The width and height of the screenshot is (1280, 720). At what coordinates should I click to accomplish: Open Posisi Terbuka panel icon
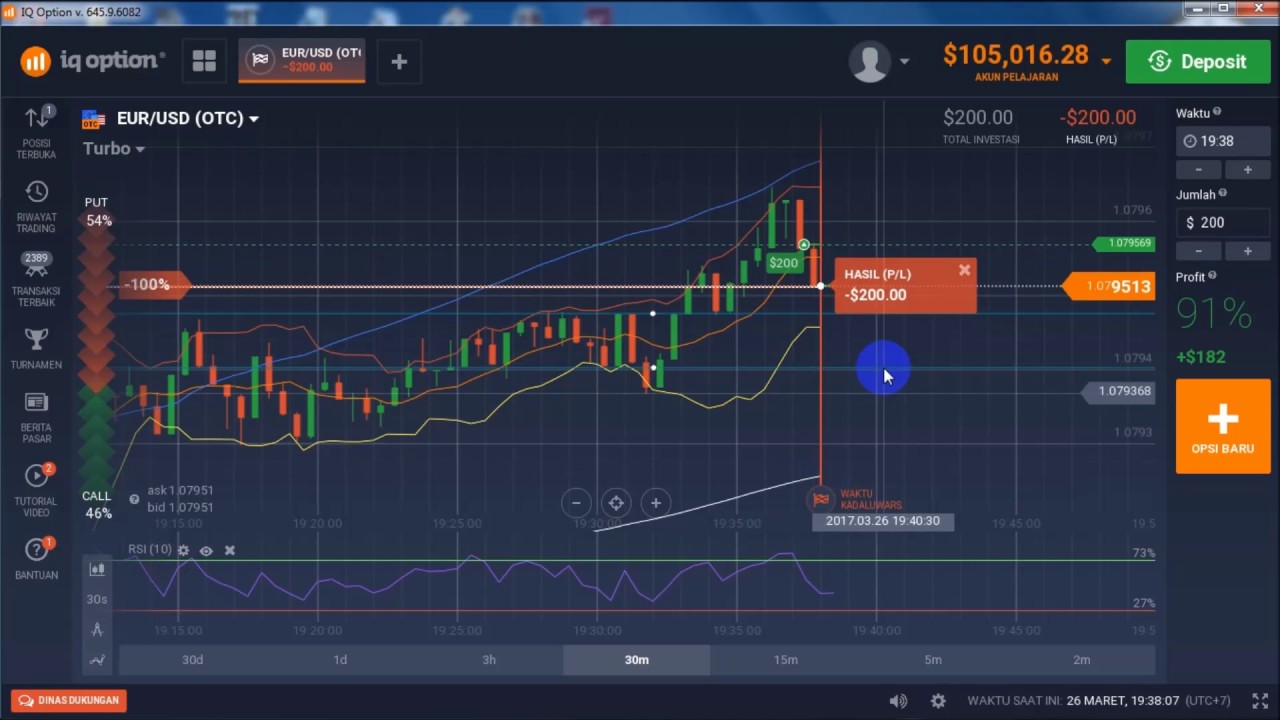37,118
